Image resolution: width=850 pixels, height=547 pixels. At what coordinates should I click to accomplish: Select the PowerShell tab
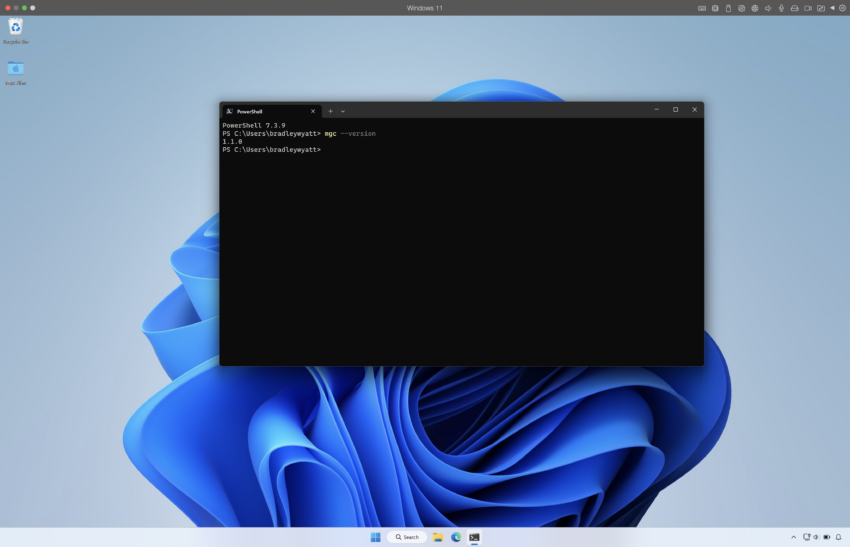coord(271,111)
